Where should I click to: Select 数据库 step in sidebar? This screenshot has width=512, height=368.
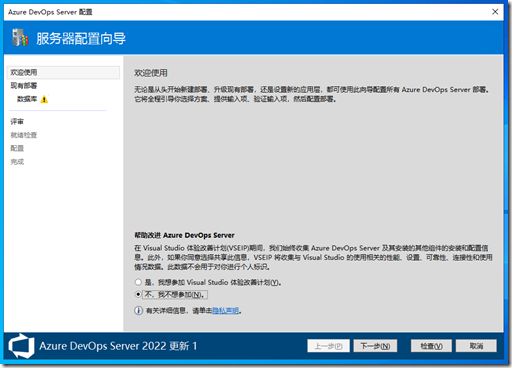click(x=27, y=99)
